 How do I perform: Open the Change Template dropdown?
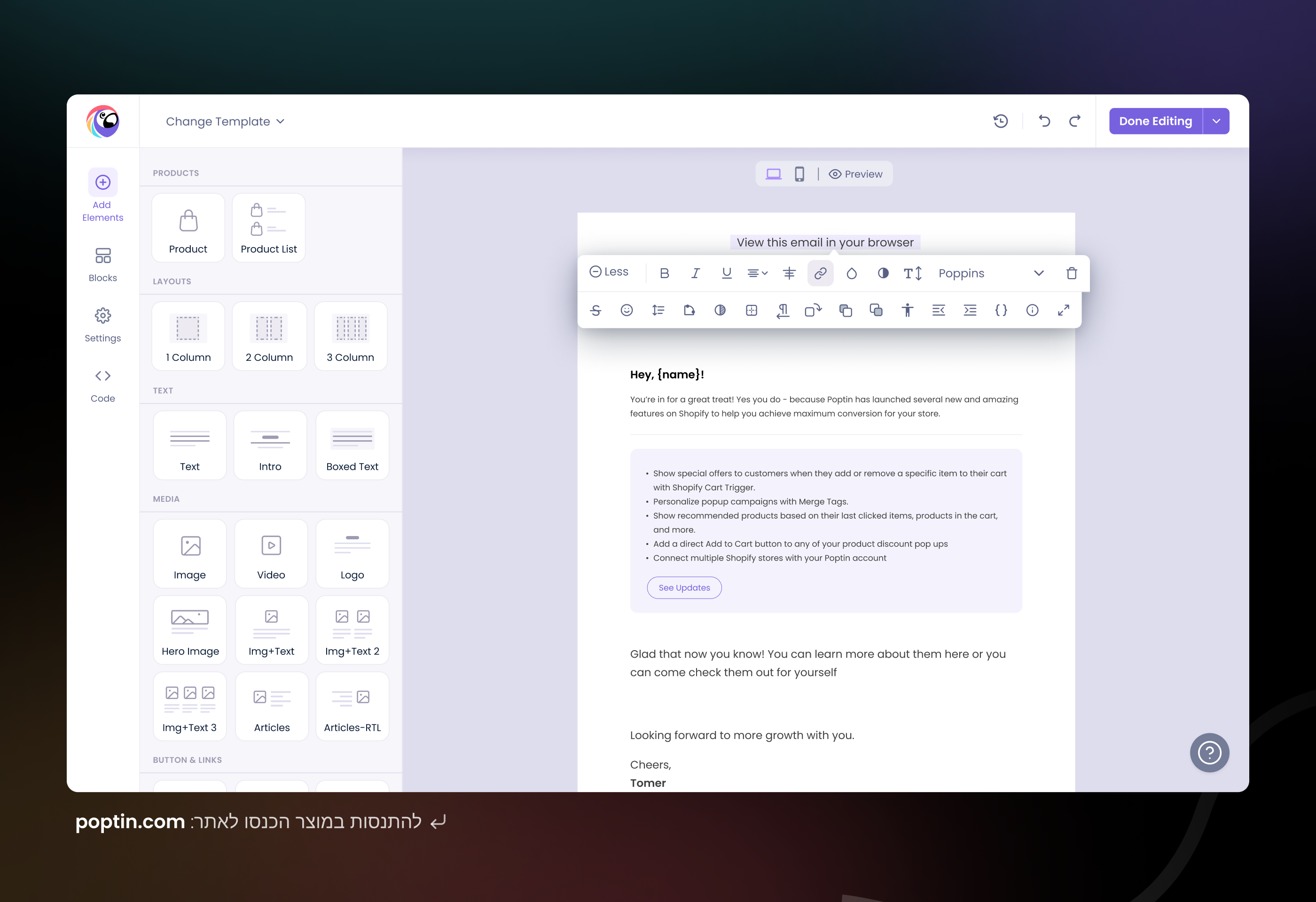225,122
